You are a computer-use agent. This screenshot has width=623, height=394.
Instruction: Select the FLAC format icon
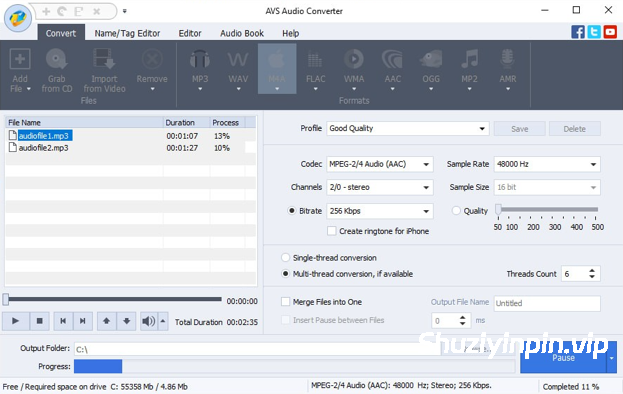[x=315, y=60]
